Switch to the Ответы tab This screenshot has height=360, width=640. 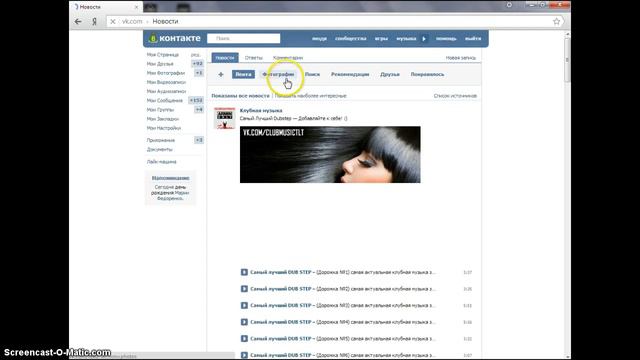[x=253, y=58]
